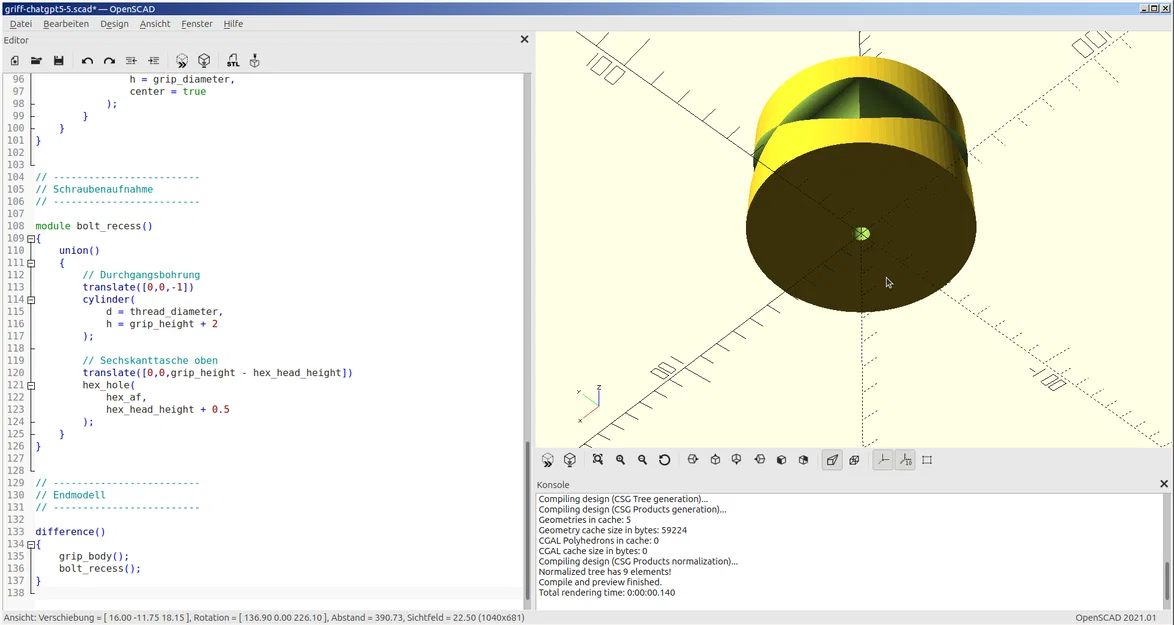
Task: Toggle the Show Edges option
Action: [x=927, y=460]
